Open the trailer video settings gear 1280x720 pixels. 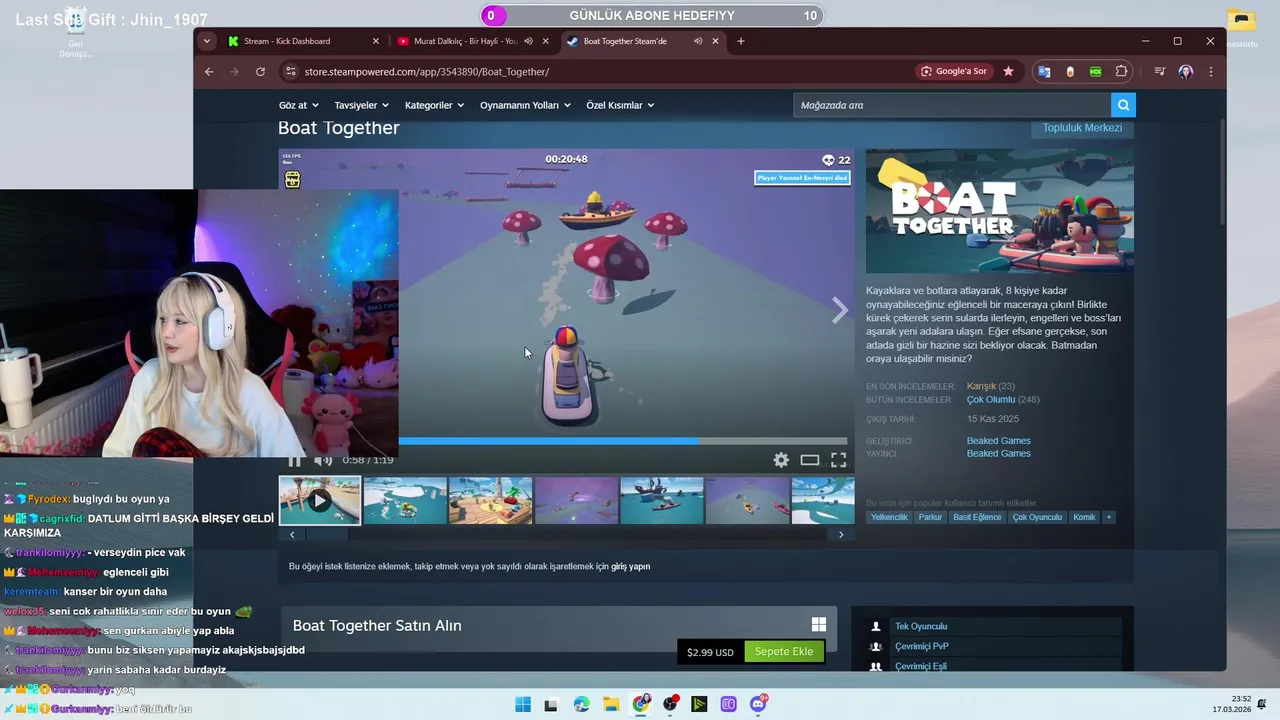point(781,460)
